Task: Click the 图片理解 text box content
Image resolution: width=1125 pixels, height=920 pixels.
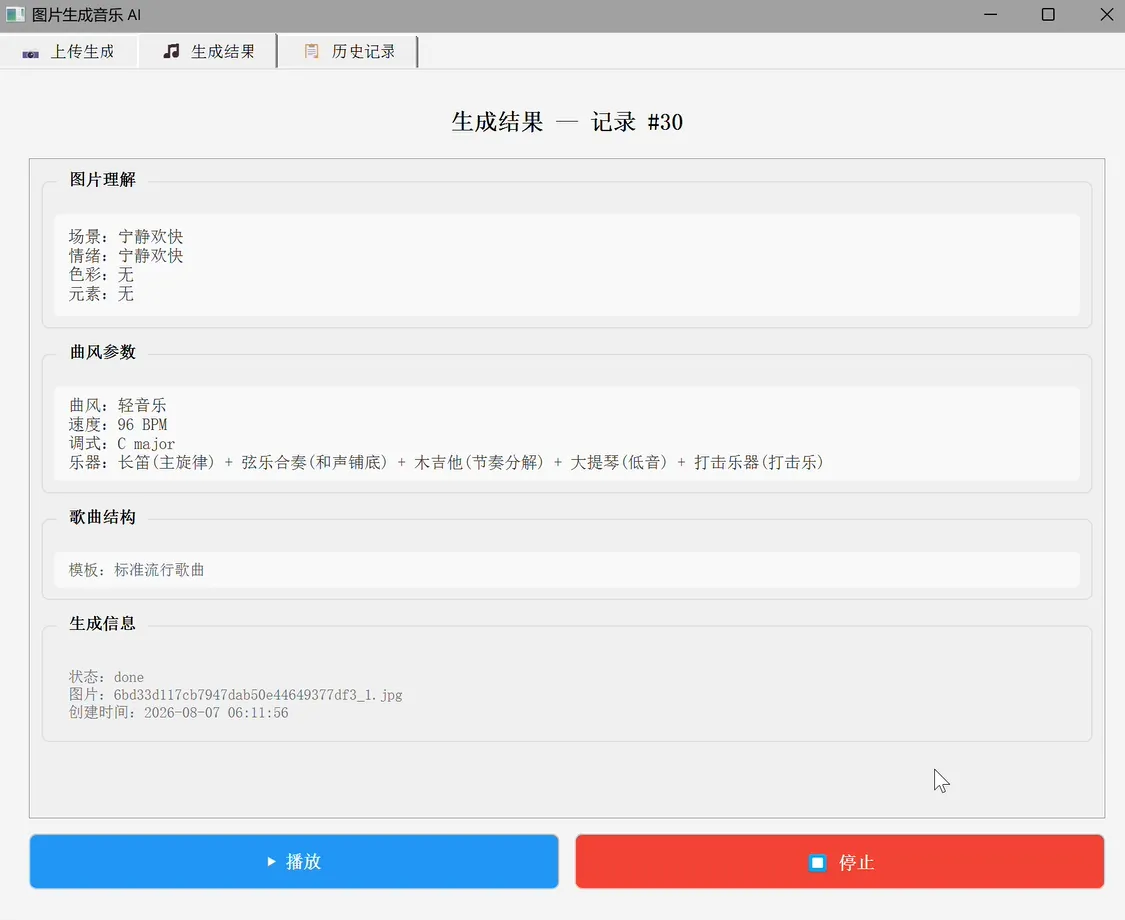Action: coord(567,265)
